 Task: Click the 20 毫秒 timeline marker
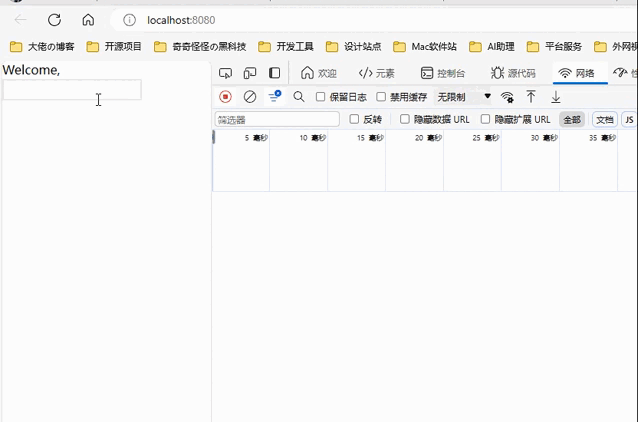pos(428,138)
